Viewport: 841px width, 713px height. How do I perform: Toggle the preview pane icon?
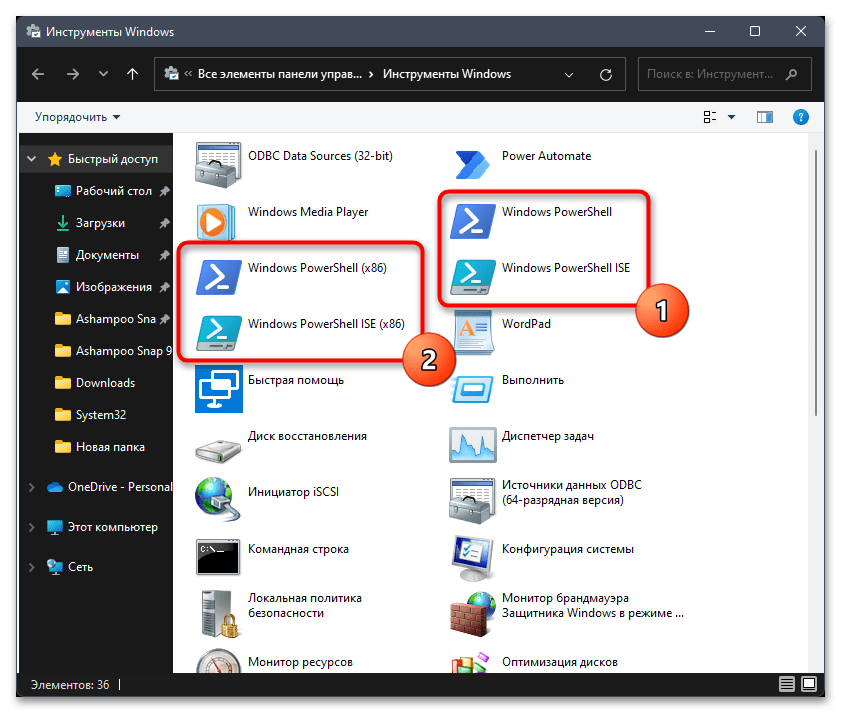pyautogui.click(x=764, y=117)
